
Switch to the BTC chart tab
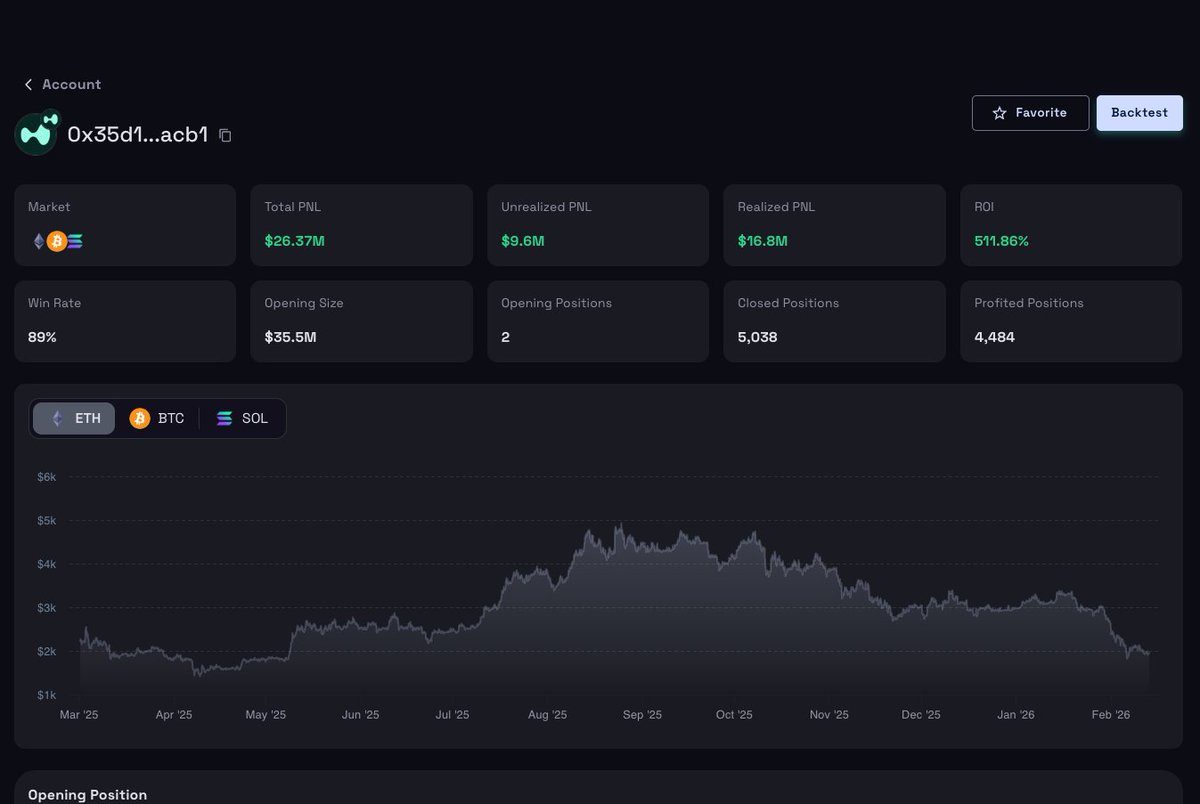[x=158, y=418]
